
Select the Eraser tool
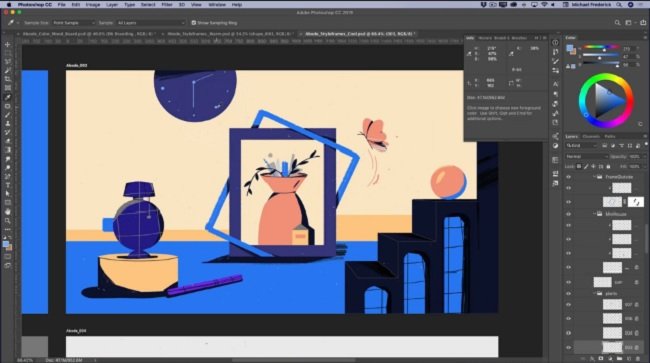(8, 141)
